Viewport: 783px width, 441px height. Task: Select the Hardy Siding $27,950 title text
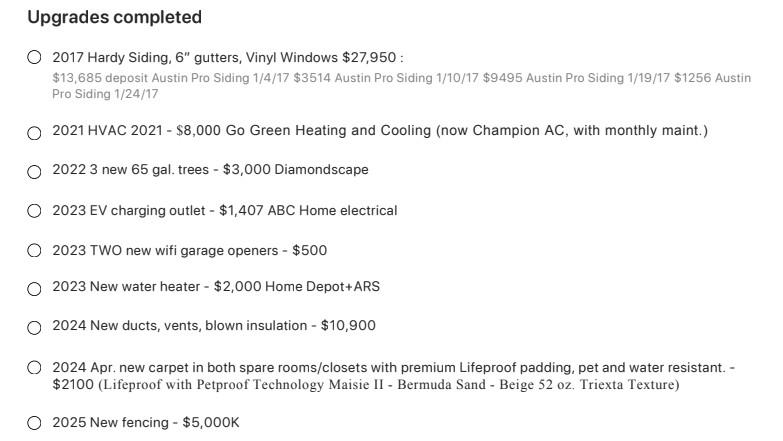coord(227,58)
